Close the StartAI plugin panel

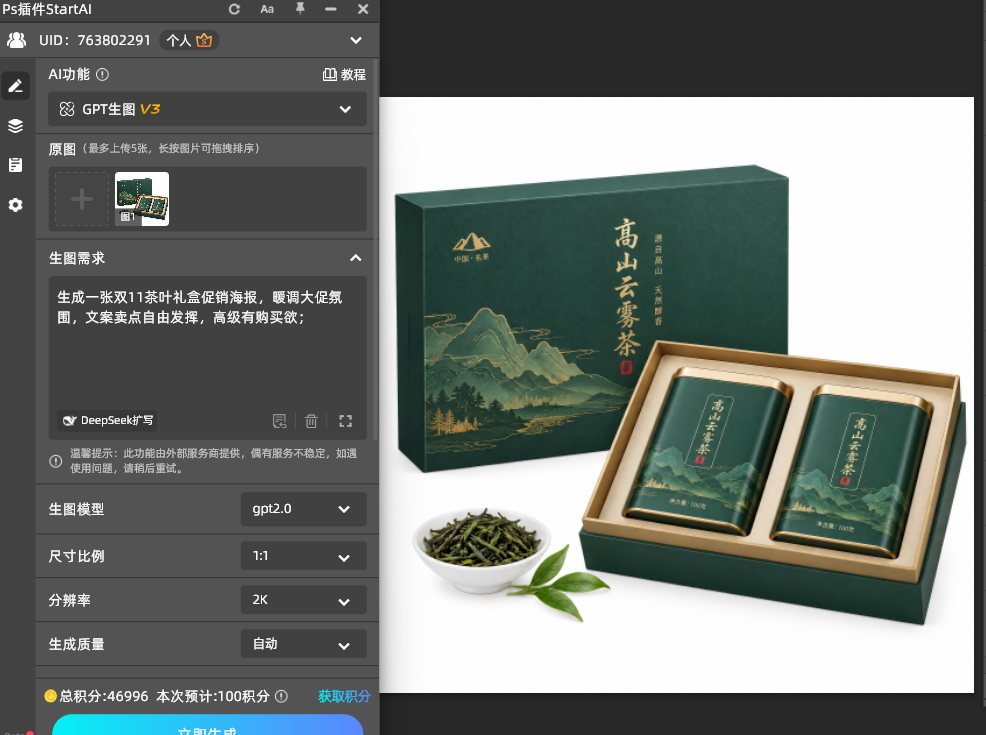[x=363, y=9]
